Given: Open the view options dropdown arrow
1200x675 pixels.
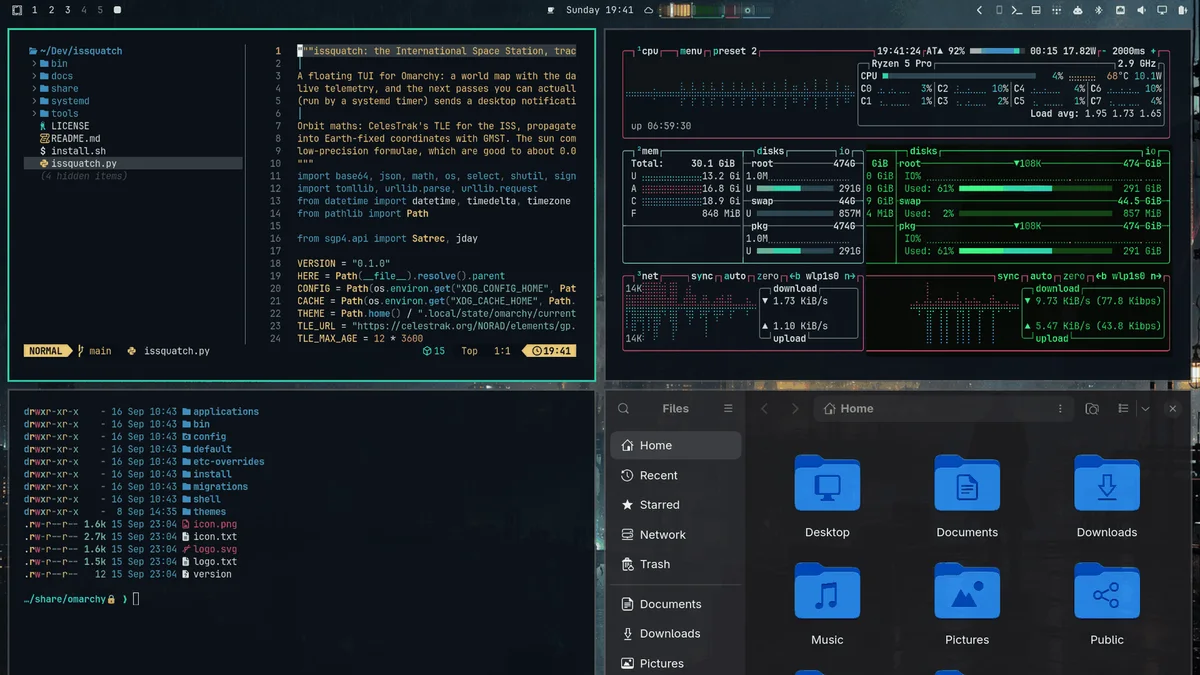Looking at the screenshot, I should click(1145, 409).
